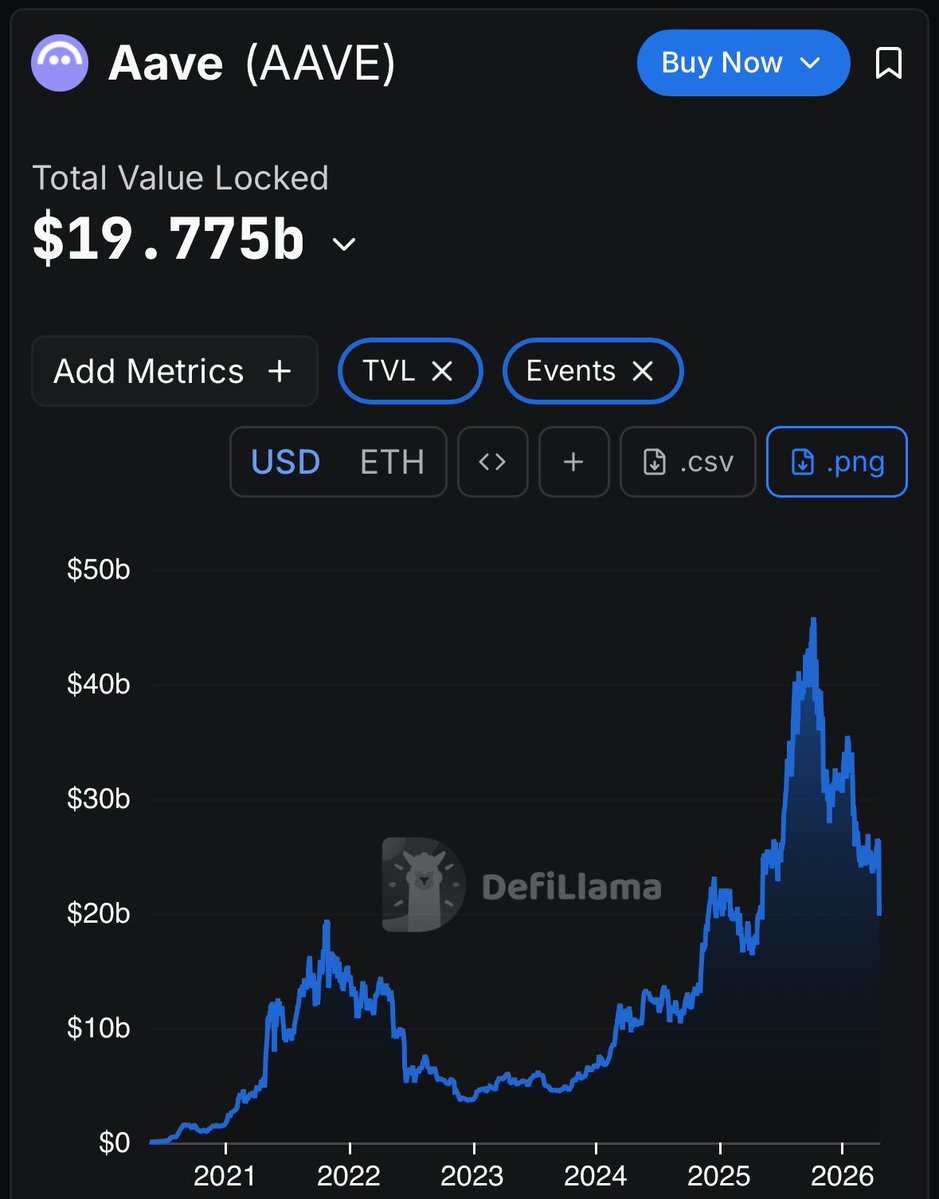
Task: Click the $50b y-axis label
Action: tap(98, 570)
